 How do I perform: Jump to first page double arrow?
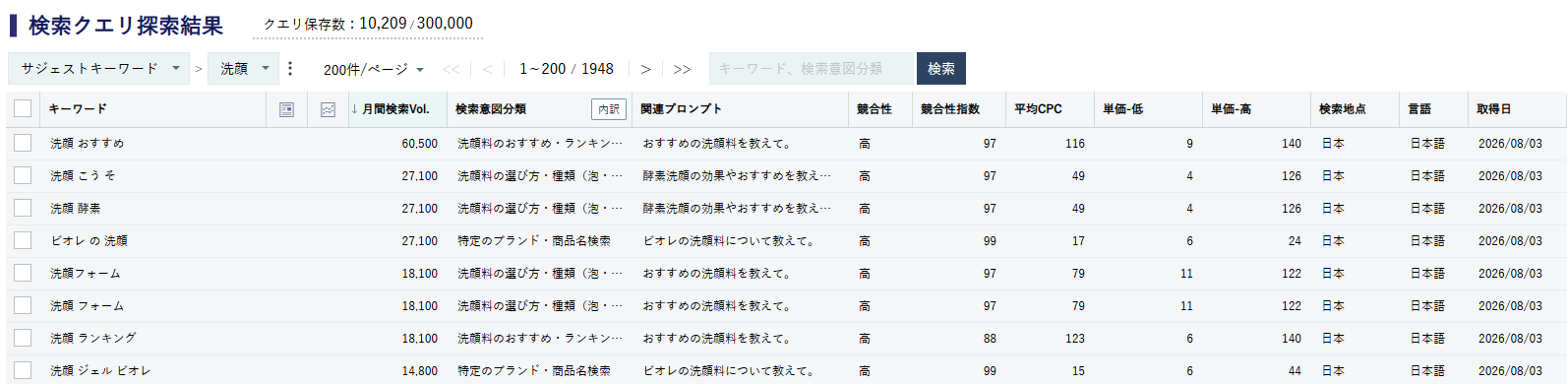tap(451, 69)
